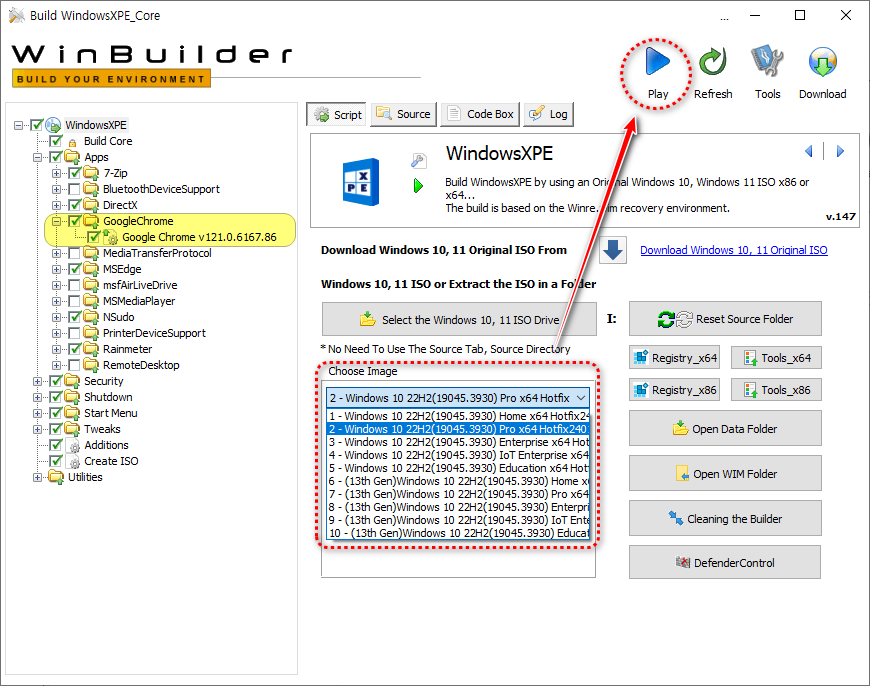This screenshot has width=870, height=686.
Task: Click the Security folder icon
Action: tap(72, 381)
